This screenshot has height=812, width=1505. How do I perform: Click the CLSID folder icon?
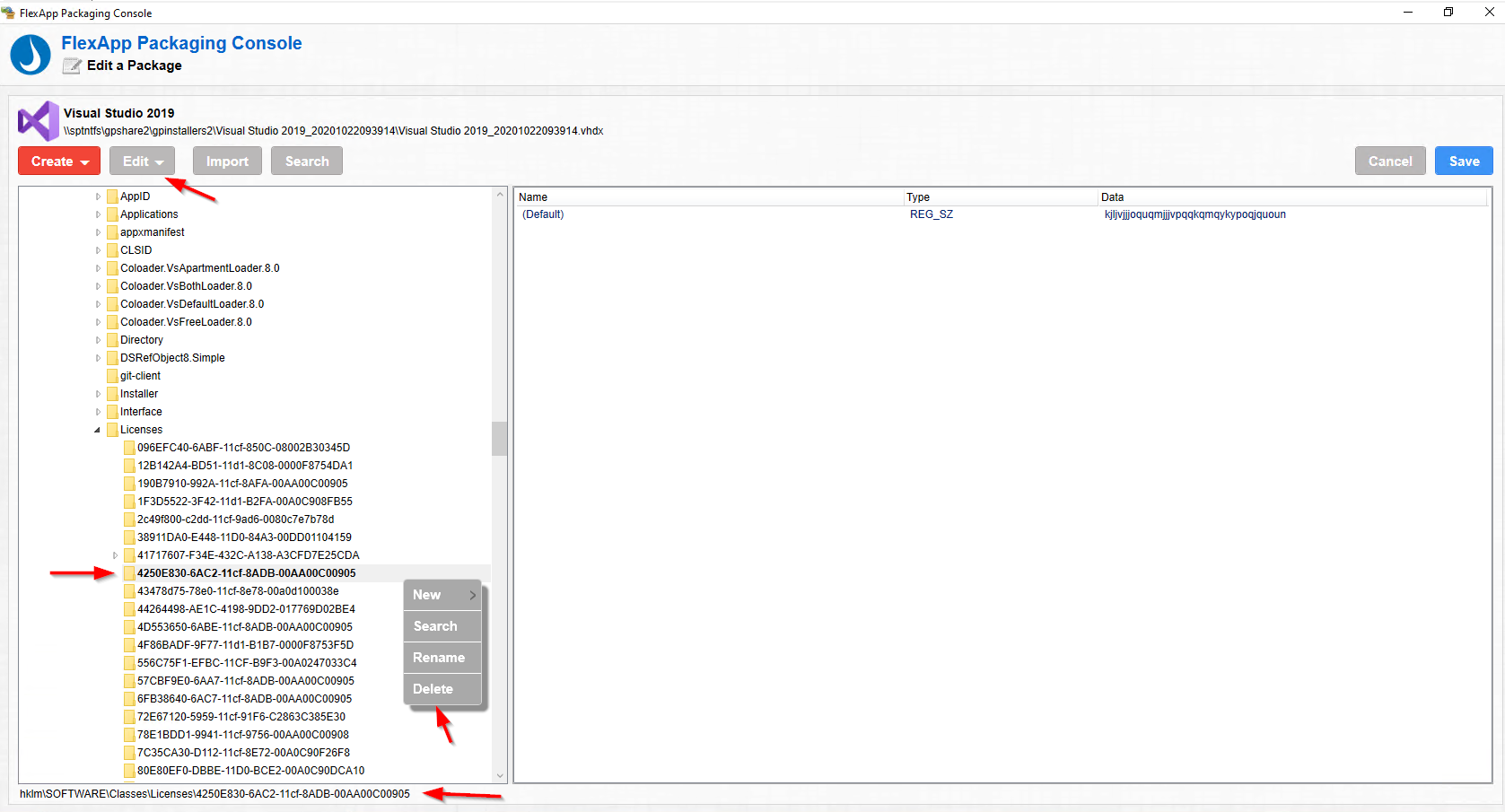(112, 250)
